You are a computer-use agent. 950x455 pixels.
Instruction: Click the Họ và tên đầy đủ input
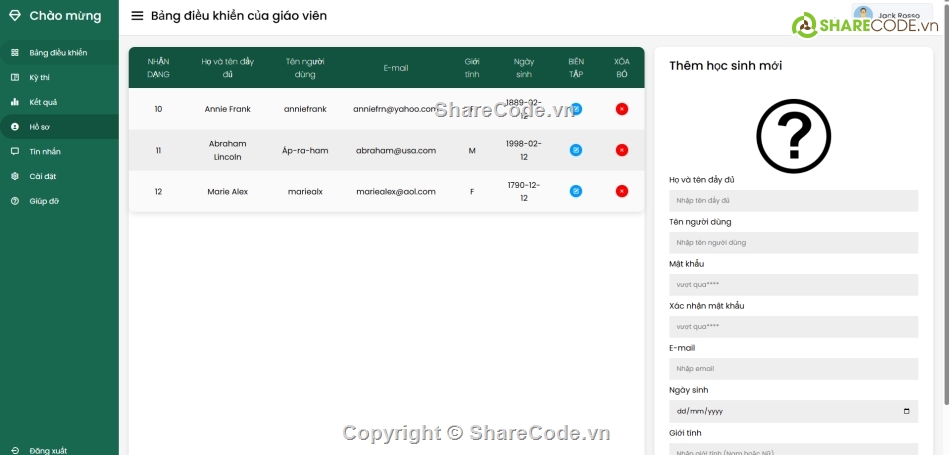(x=793, y=201)
